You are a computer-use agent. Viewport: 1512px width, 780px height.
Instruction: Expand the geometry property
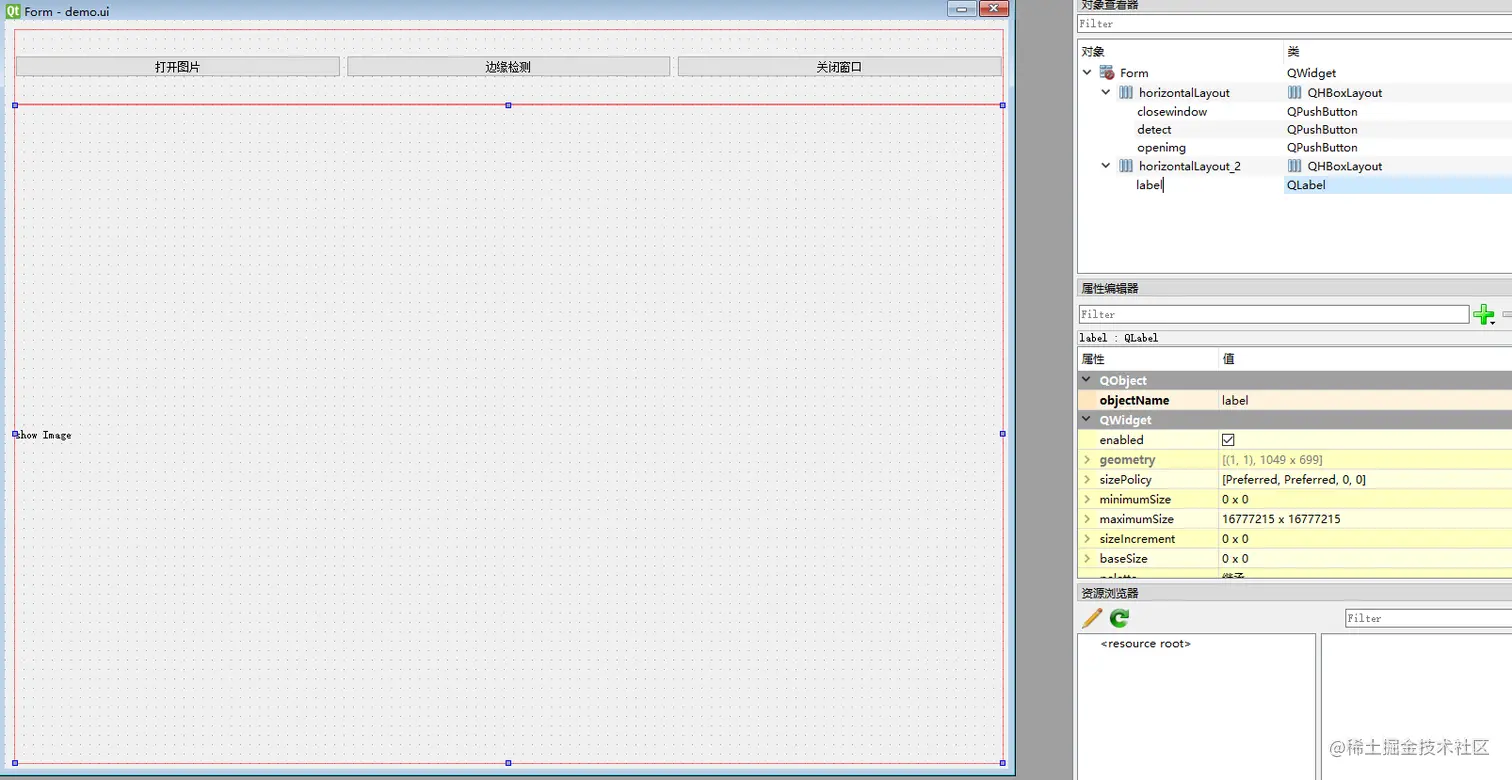tap(1088, 460)
